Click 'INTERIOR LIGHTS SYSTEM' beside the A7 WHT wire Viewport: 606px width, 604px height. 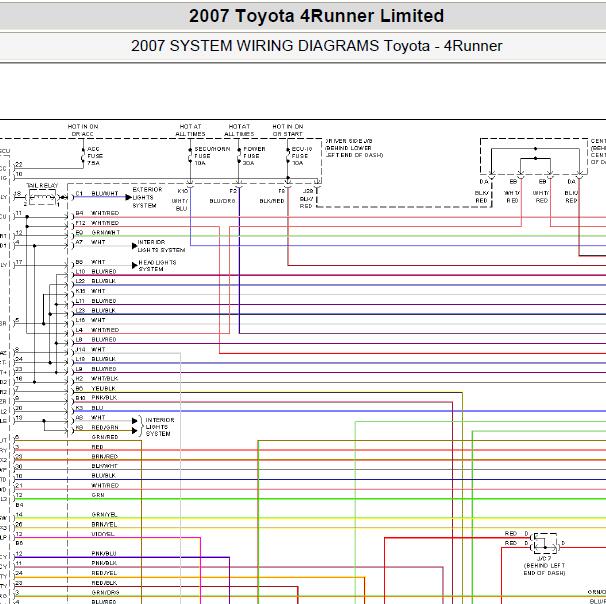click(x=161, y=246)
